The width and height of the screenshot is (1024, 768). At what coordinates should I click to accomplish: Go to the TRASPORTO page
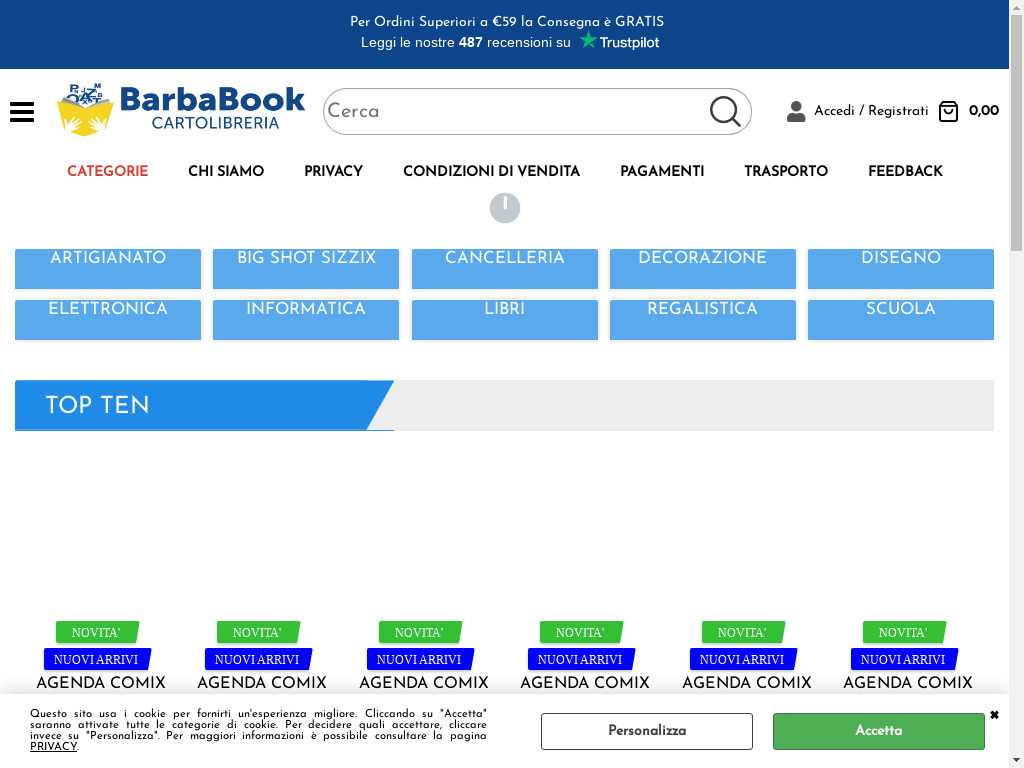[786, 171]
